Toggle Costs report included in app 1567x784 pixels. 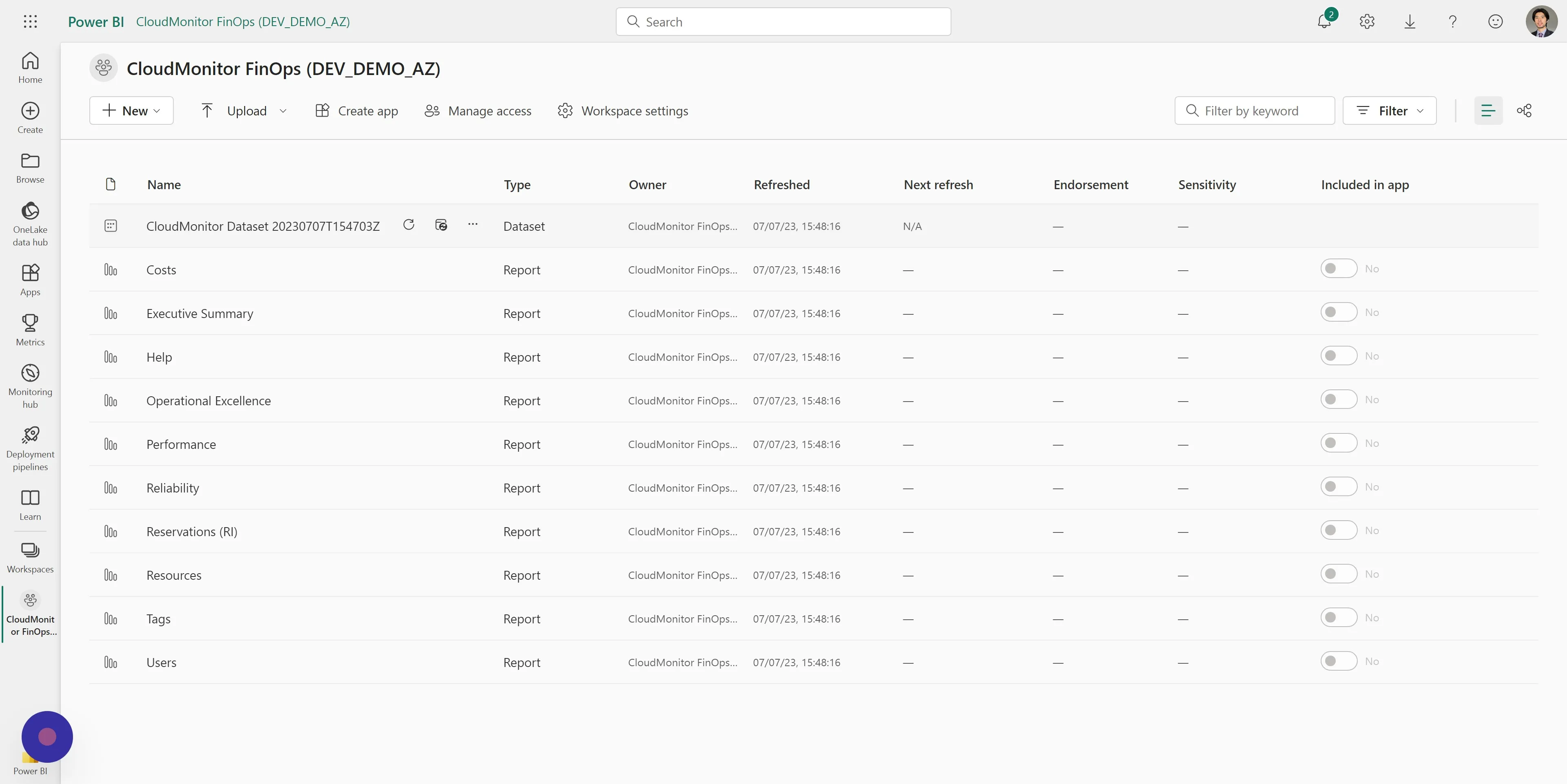[x=1338, y=268]
